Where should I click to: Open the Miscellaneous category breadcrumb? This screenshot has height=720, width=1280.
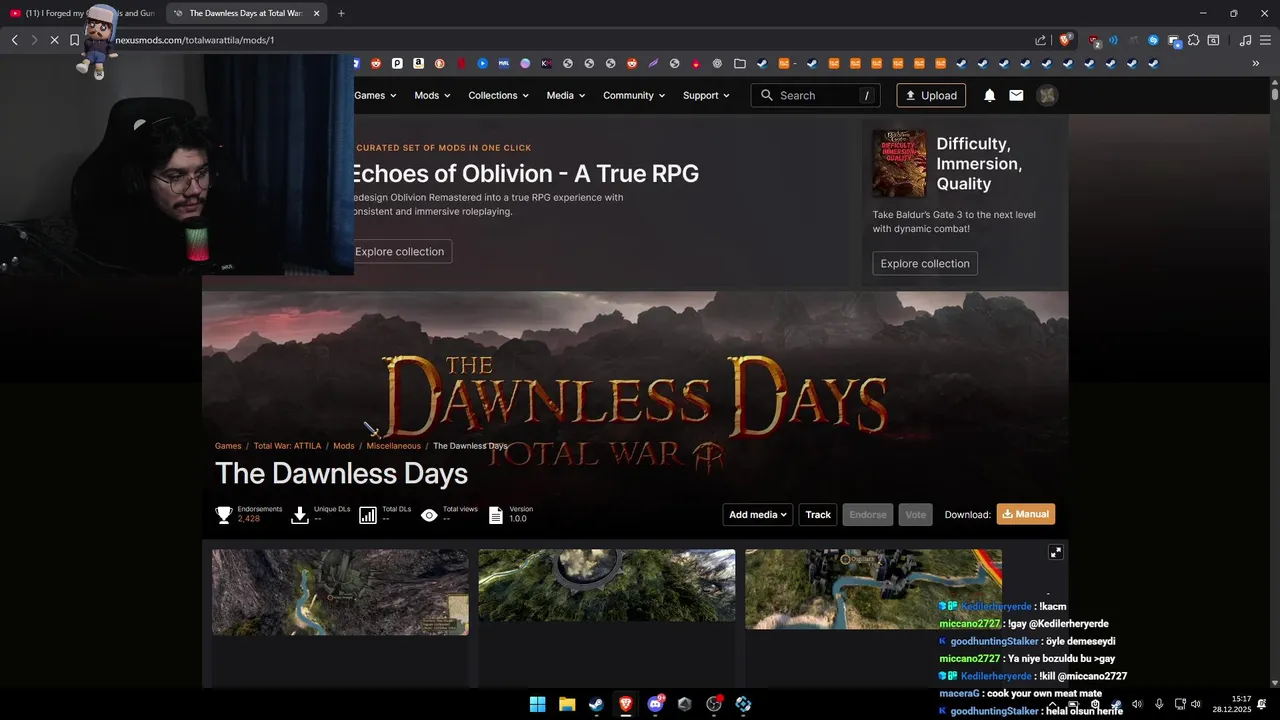coord(393,446)
